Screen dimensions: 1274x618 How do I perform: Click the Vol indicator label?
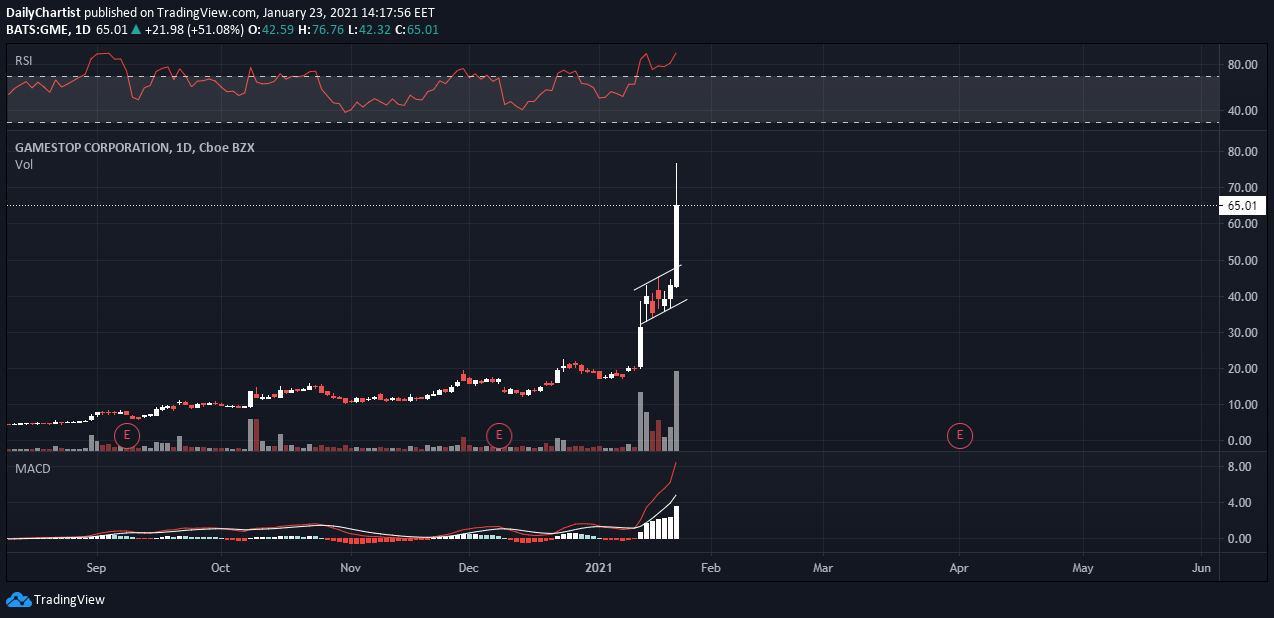[x=24, y=165]
